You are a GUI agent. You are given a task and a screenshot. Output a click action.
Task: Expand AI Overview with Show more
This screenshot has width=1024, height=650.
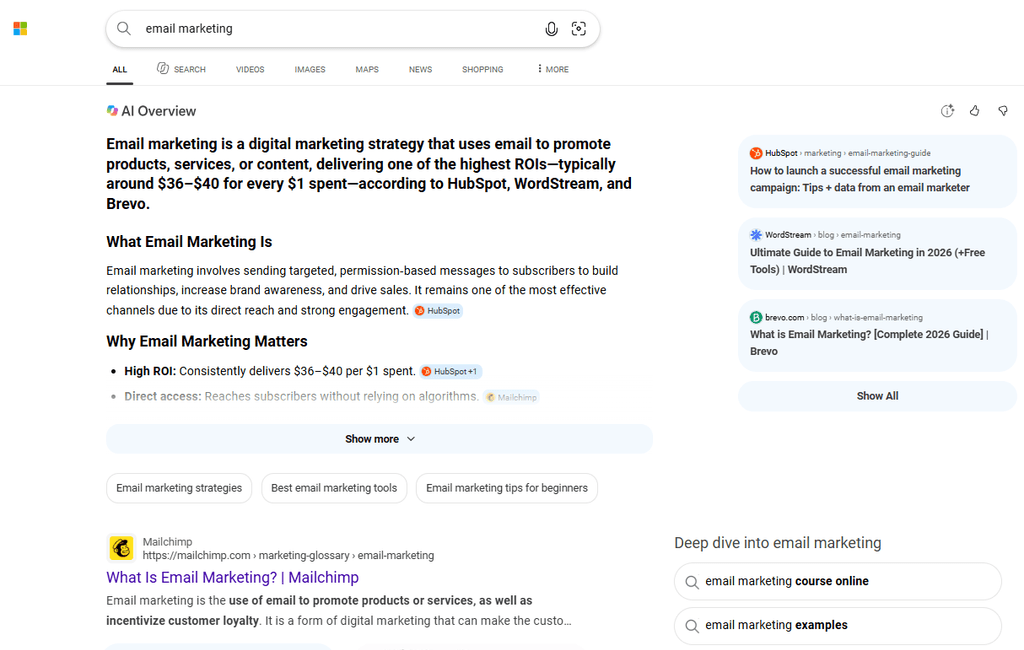click(x=379, y=439)
